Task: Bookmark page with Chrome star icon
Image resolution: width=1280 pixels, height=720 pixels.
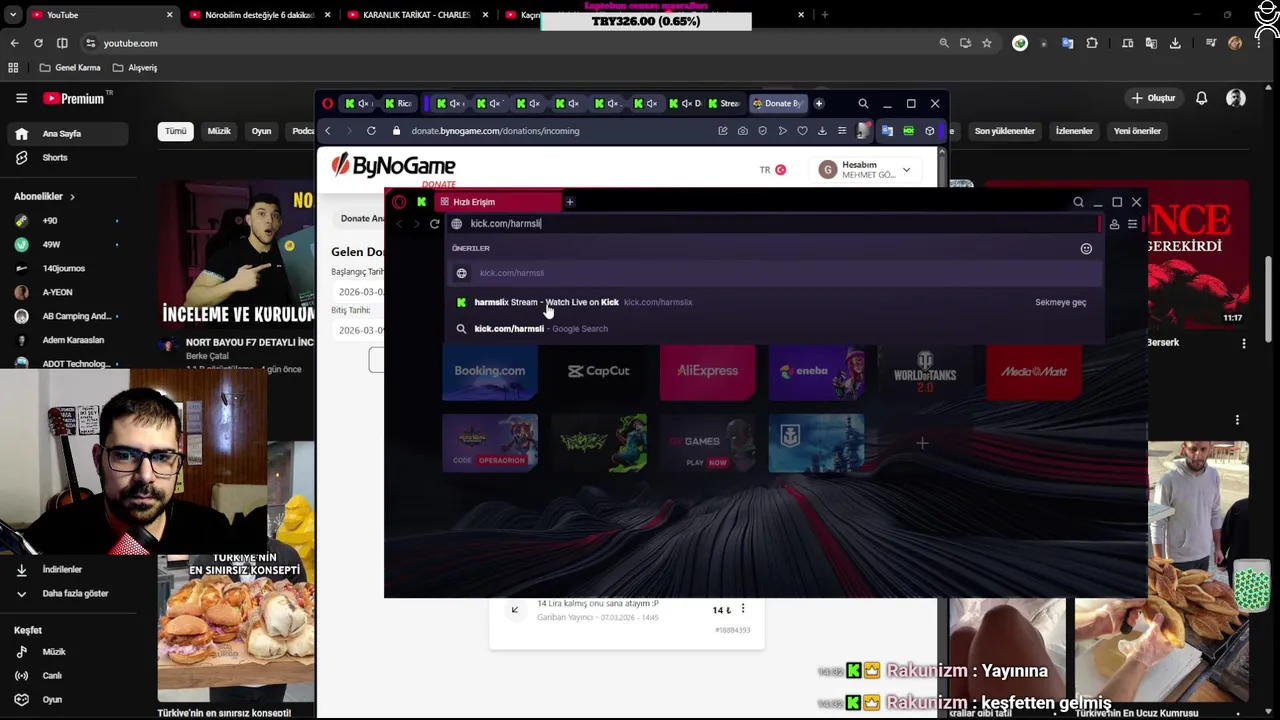Action: coord(987,43)
